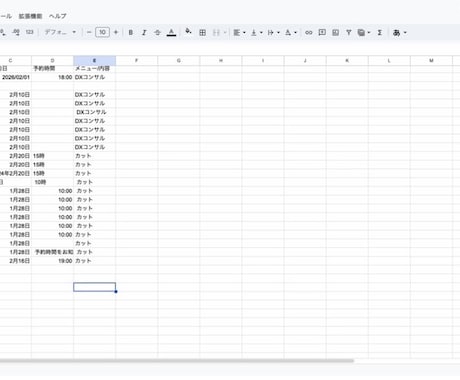Toggle bold formatting
The height and width of the screenshot is (380, 460).
click(131, 32)
